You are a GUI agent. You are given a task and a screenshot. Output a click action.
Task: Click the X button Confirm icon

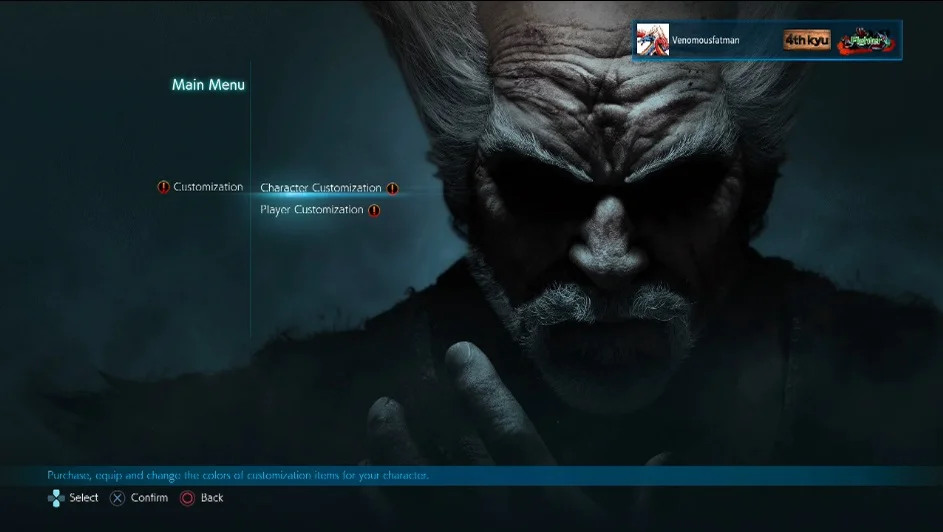point(117,498)
